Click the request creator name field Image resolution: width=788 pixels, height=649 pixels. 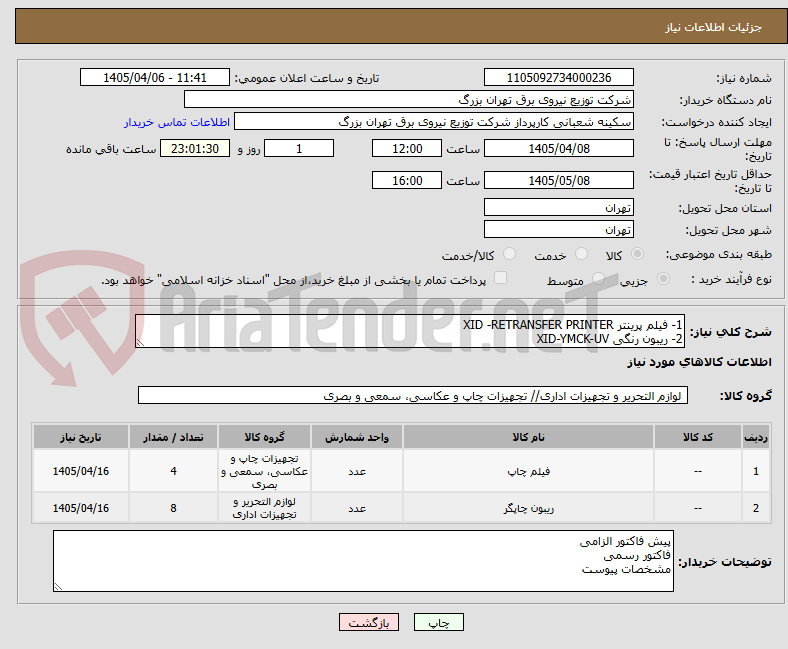[434, 122]
